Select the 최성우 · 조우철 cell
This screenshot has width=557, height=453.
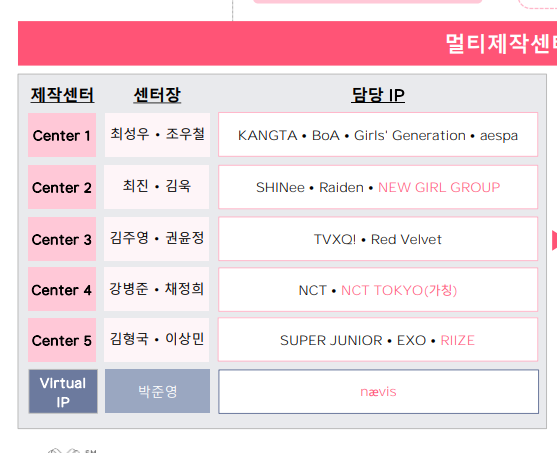(157, 135)
